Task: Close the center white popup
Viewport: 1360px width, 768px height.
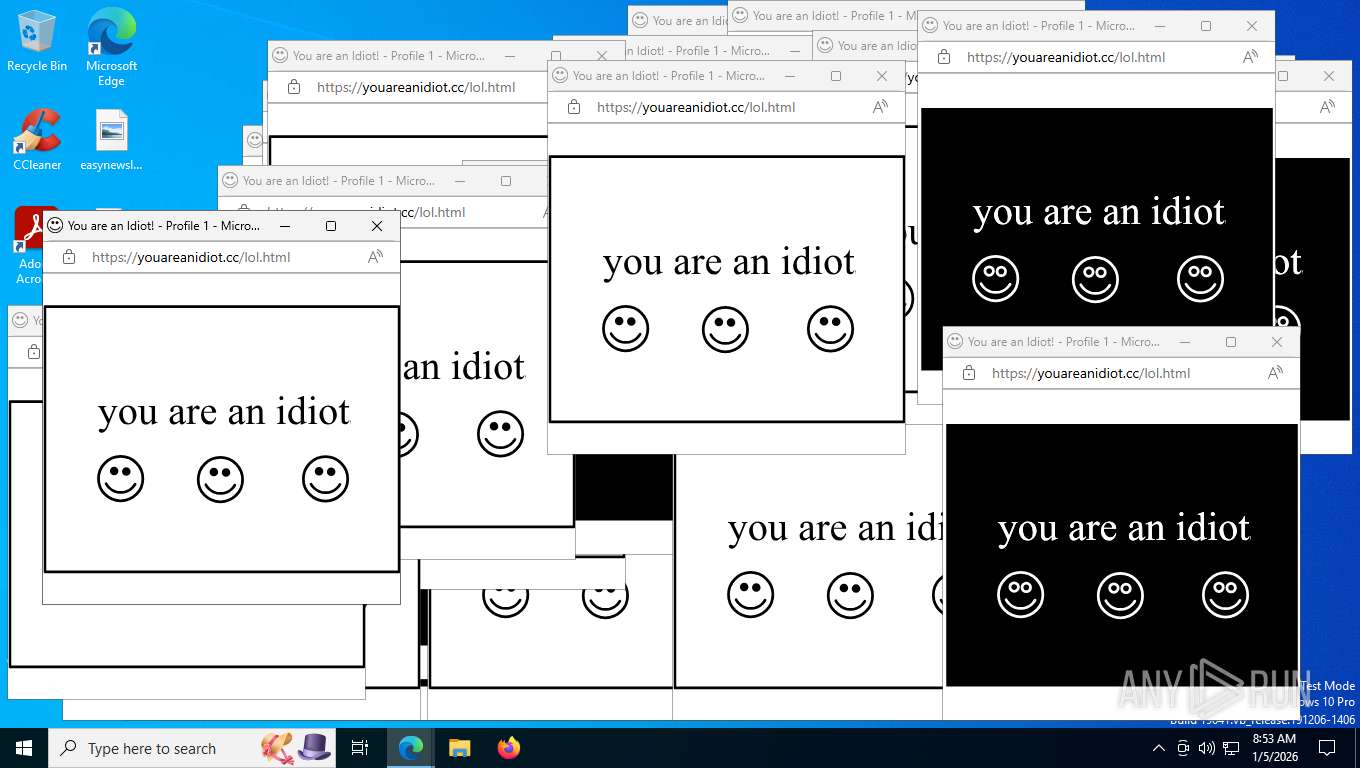Action: click(882, 76)
